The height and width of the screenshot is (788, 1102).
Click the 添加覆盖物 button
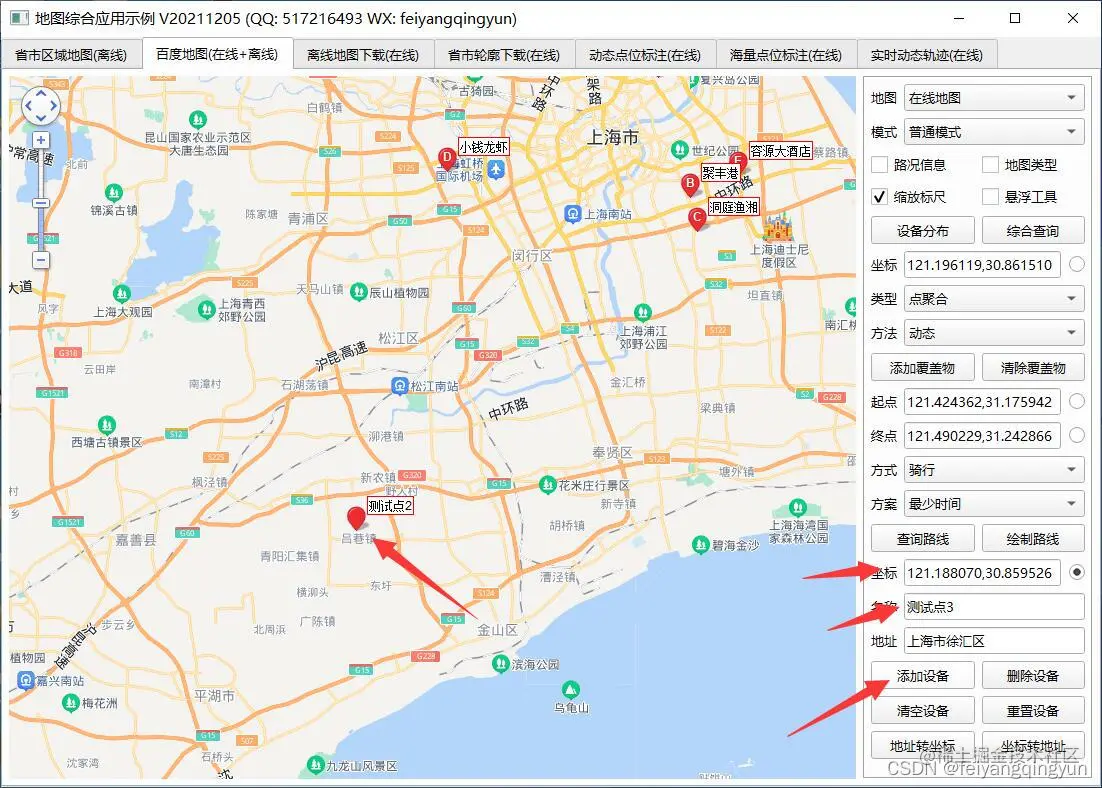tap(923, 368)
